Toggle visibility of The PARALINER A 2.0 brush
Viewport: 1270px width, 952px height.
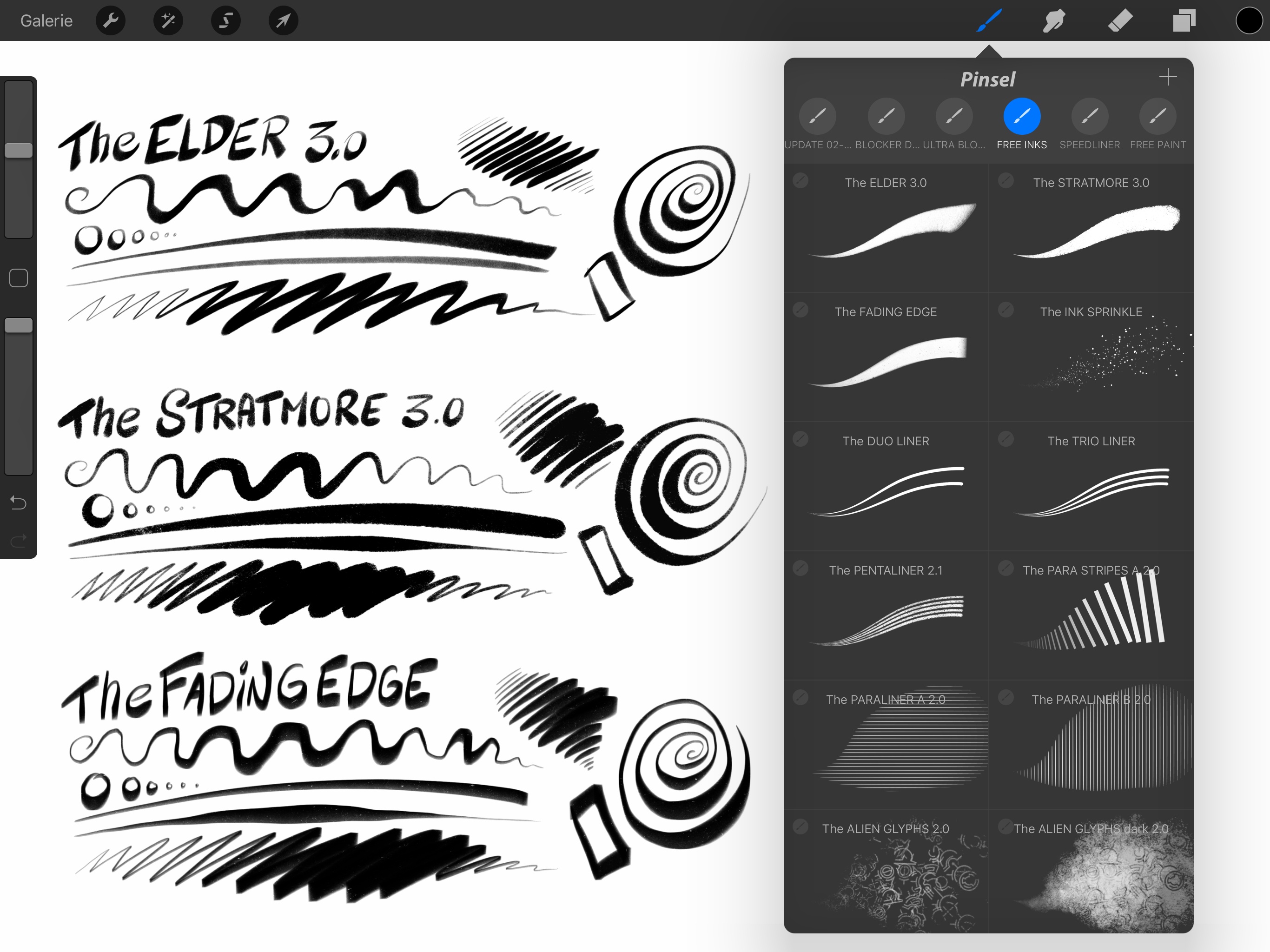click(x=800, y=698)
